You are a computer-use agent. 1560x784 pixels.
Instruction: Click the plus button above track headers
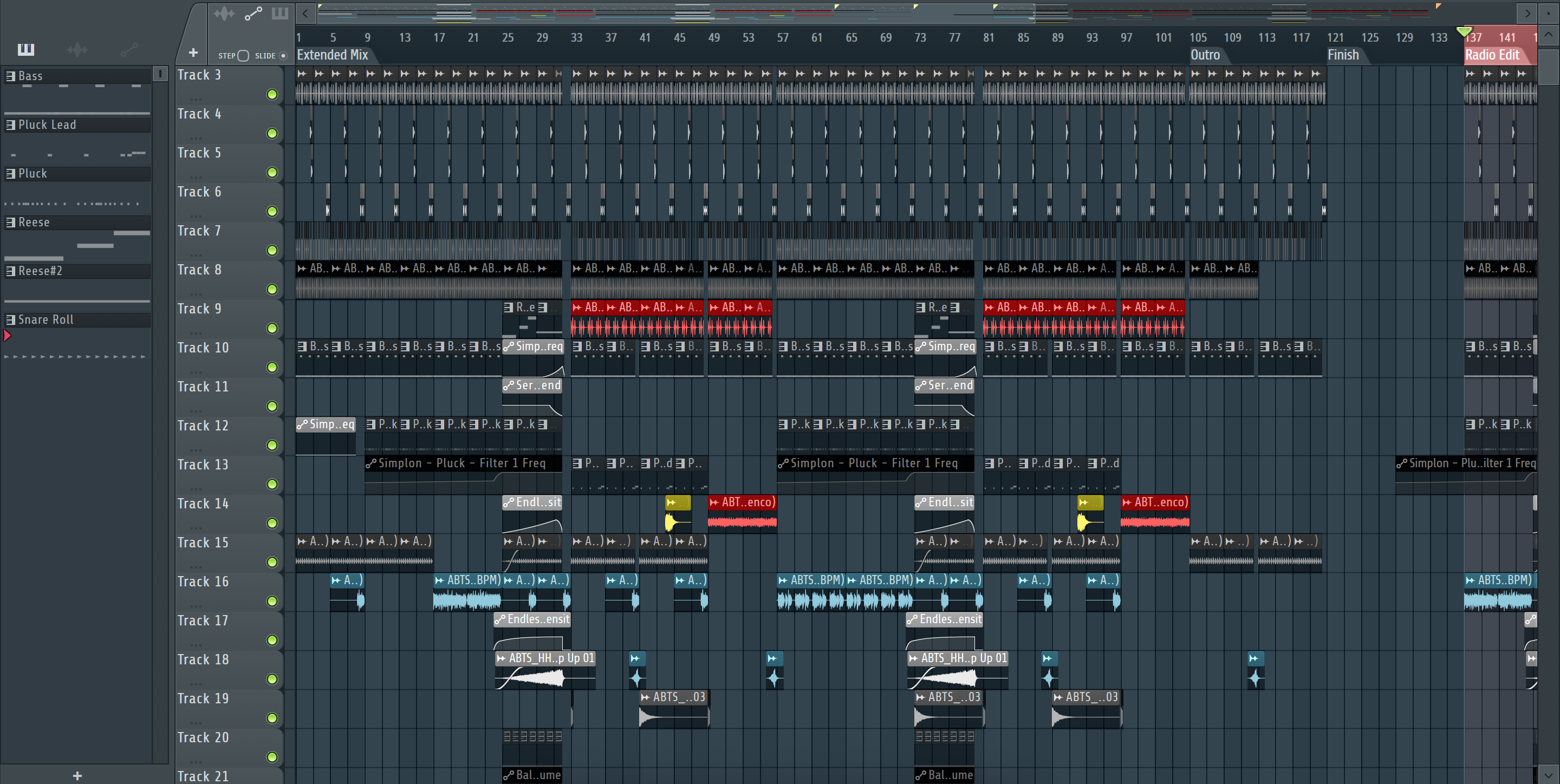tap(193, 53)
